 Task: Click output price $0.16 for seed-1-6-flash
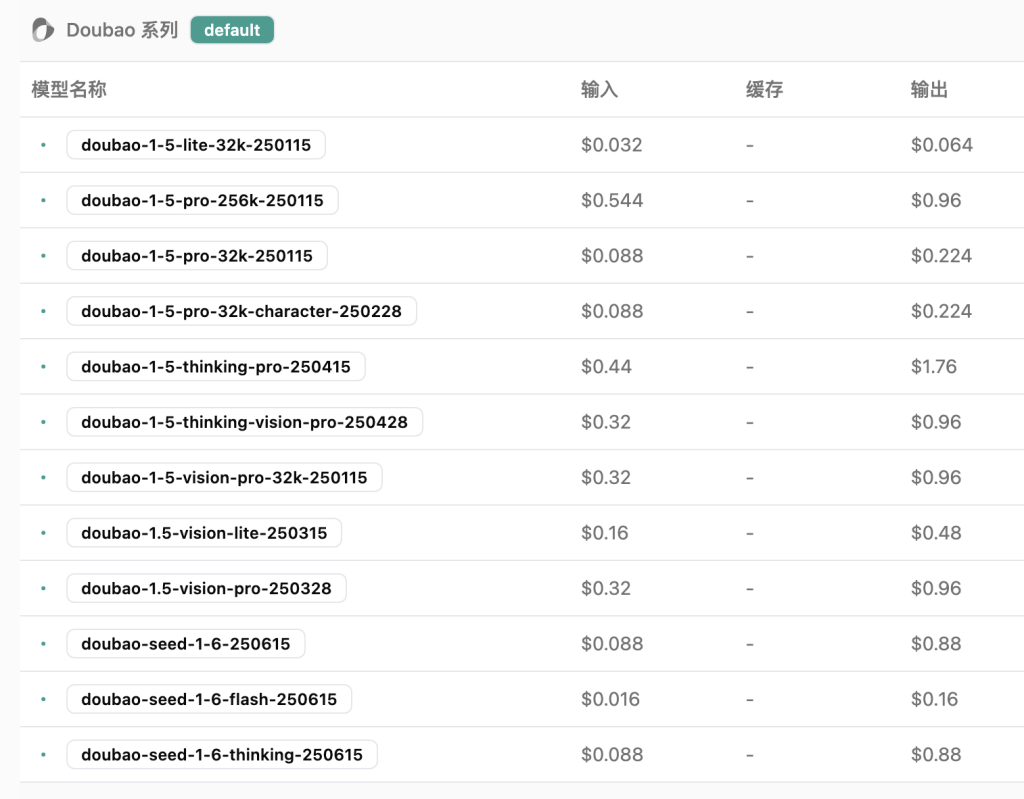pyautogui.click(x=934, y=700)
